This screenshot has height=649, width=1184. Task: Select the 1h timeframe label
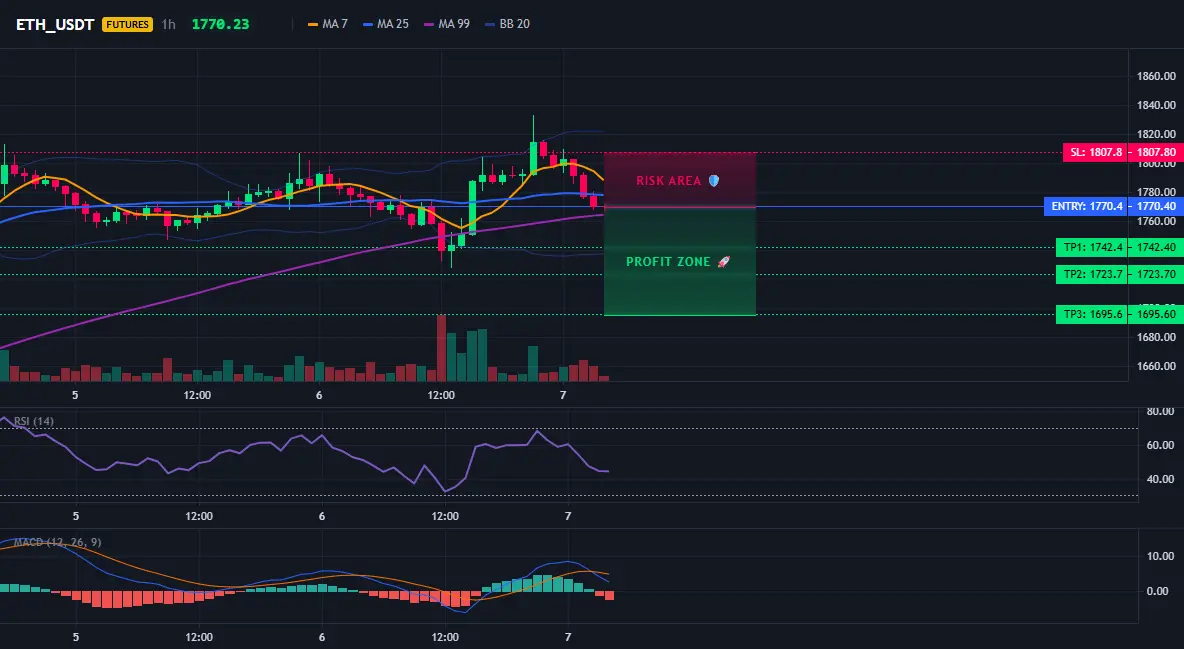tap(168, 24)
